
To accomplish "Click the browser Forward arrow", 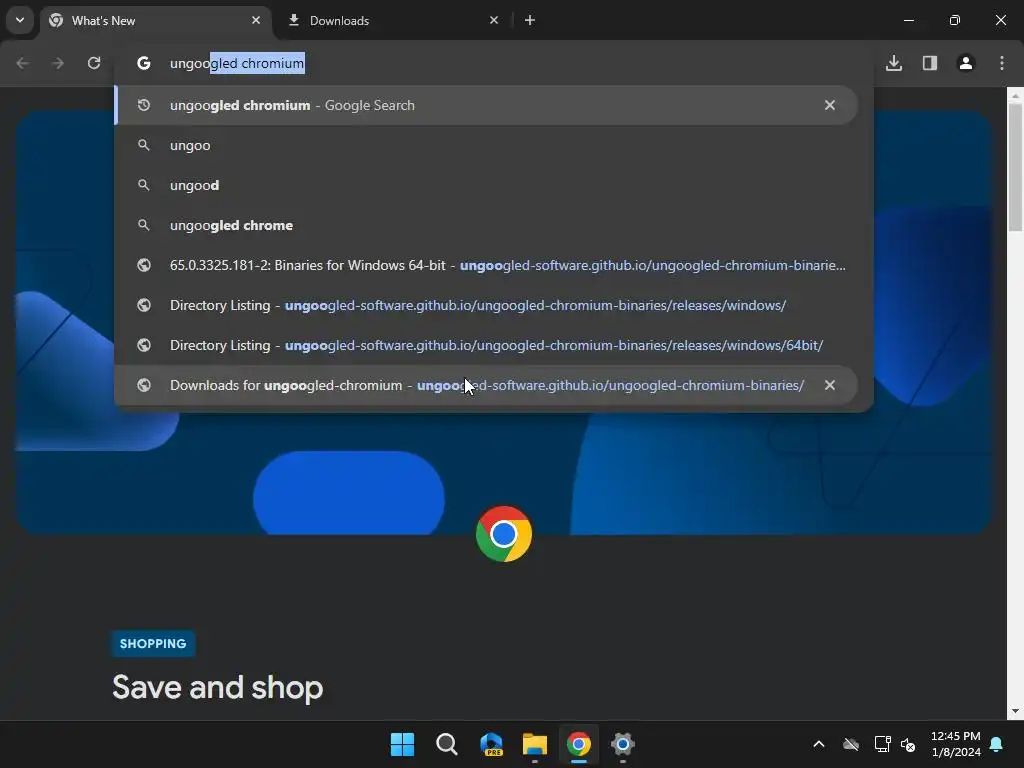I will tap(58, 63).
